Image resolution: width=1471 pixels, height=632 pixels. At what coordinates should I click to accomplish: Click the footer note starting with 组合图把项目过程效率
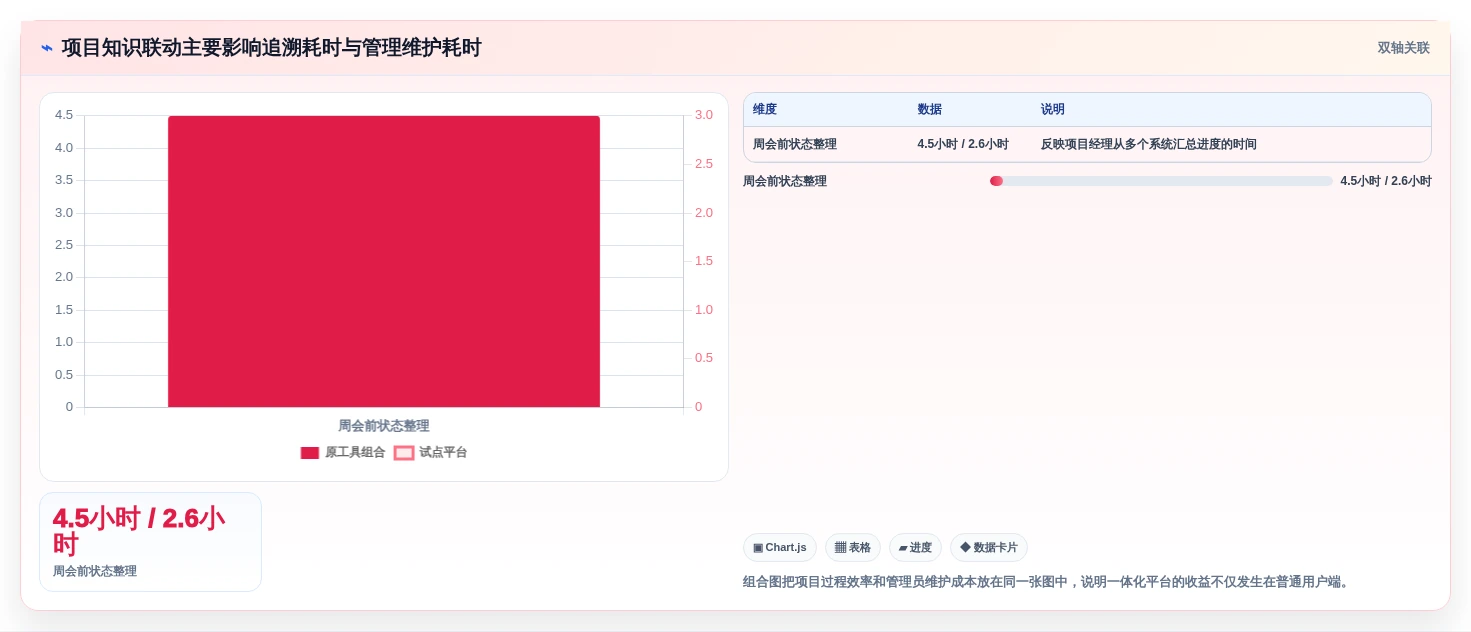point(1048,582)
